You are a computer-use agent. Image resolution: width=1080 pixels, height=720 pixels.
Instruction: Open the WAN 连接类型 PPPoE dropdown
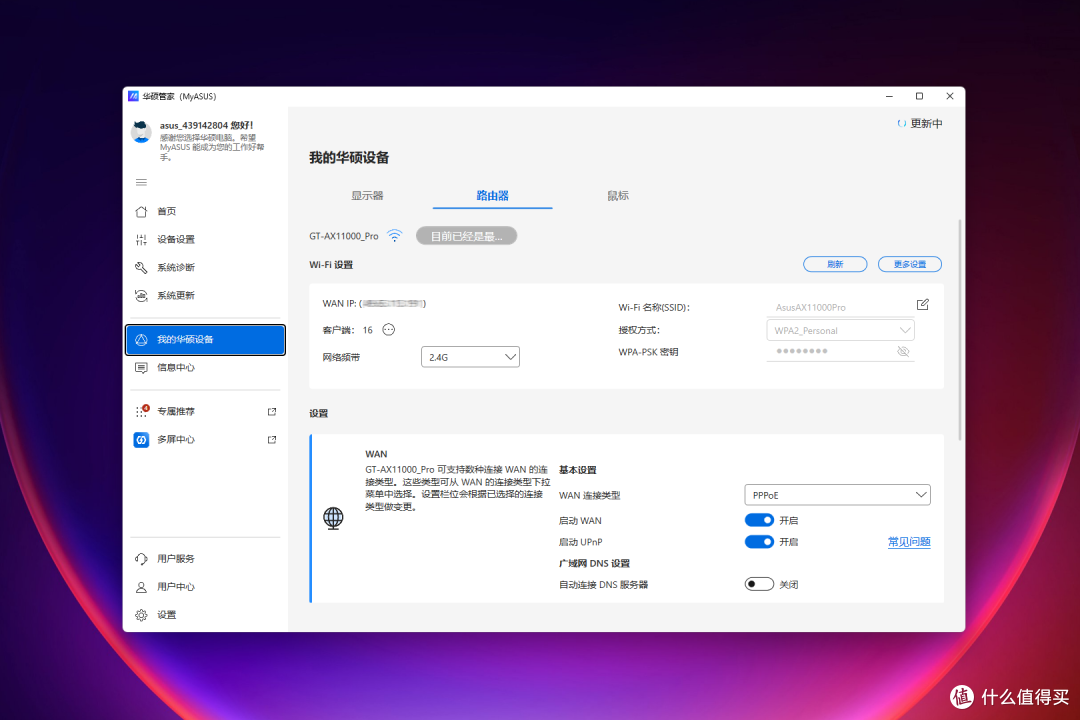(x=838, y=495)
